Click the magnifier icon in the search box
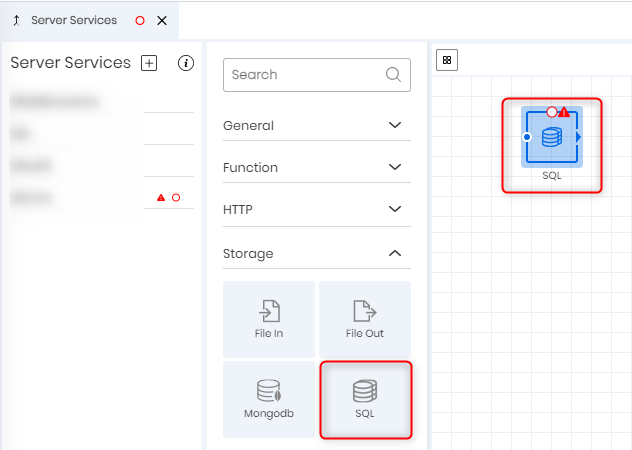The height and width of the screenshot is (450, 632). (x=393, y=75)
